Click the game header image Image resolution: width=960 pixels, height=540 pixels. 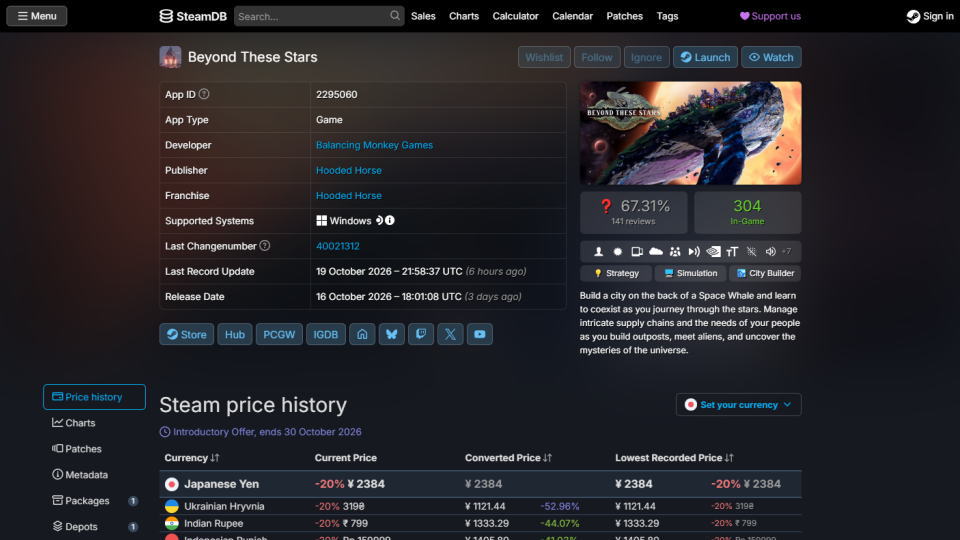tap(691, 133)
